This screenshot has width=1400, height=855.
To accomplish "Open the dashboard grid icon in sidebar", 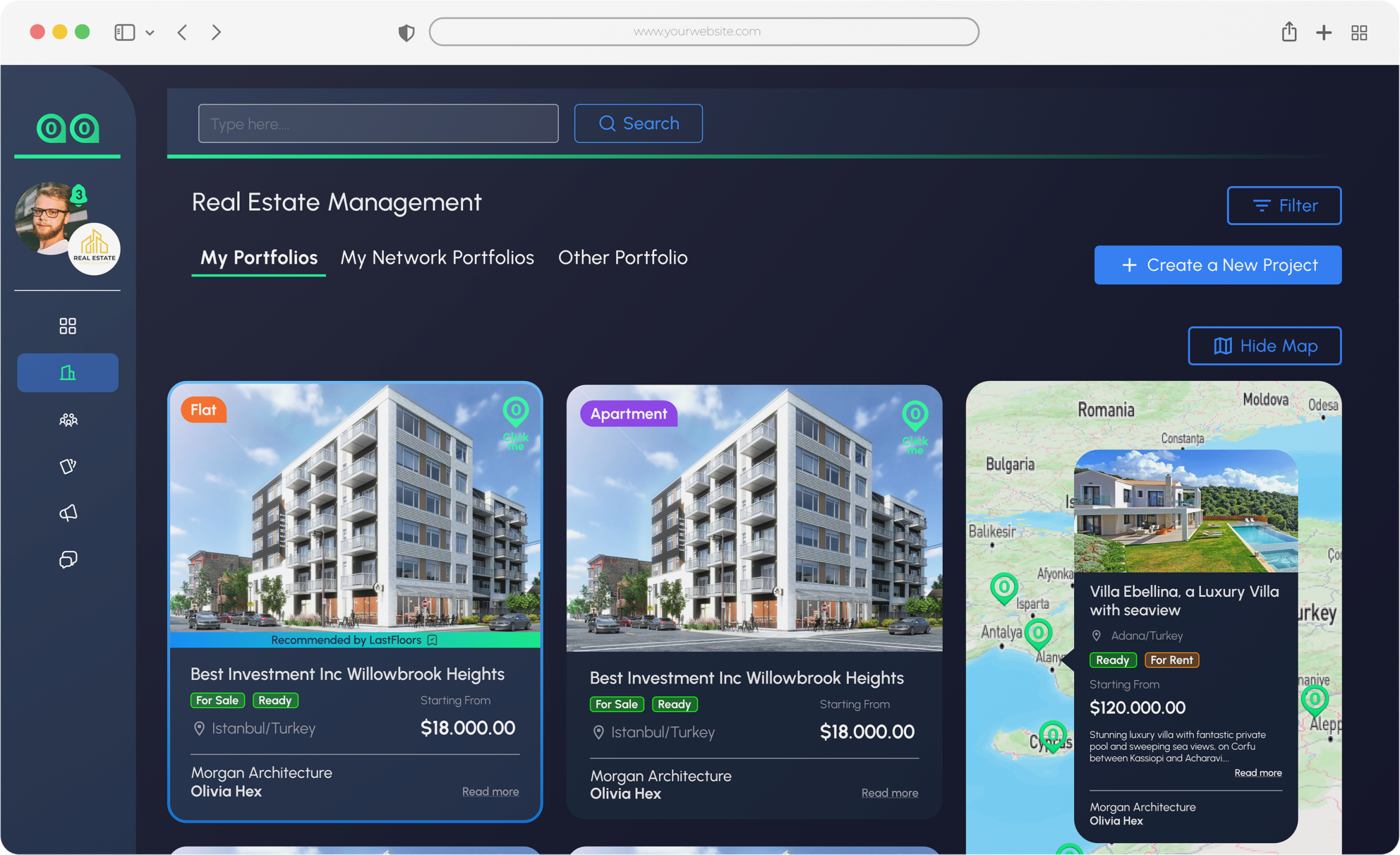I will (x=68, y=325).
